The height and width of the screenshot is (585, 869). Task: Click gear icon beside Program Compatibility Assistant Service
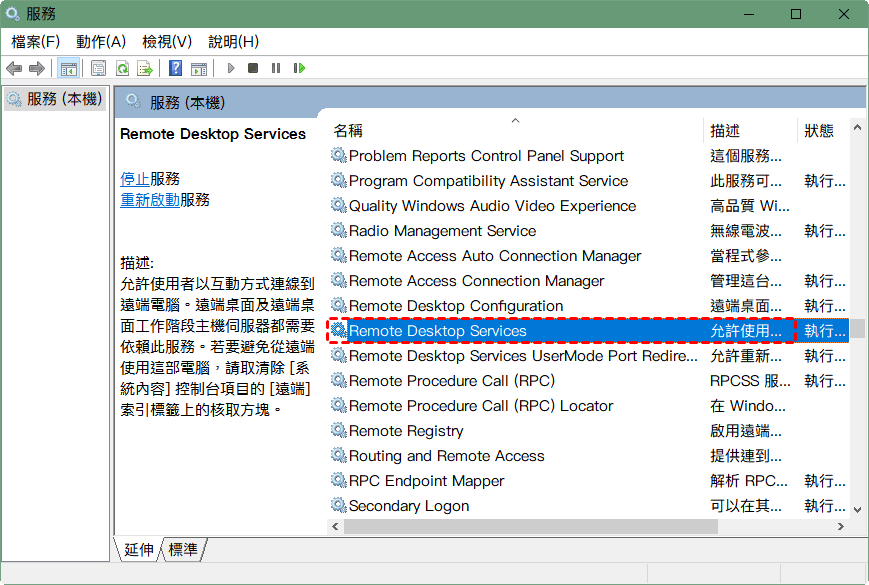[339, 180]
